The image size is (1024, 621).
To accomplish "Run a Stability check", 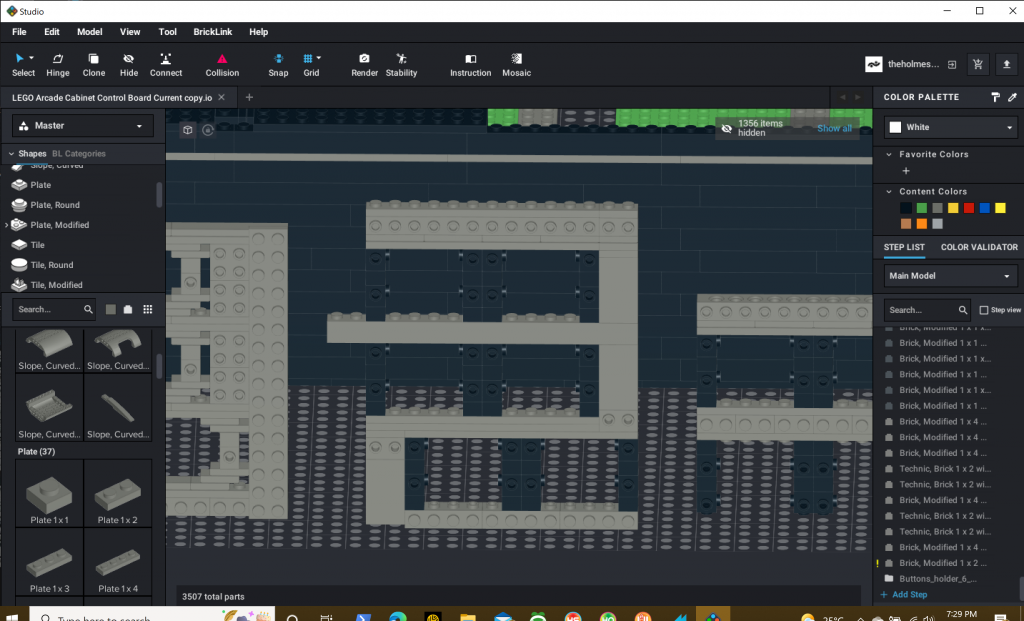I will (x=401, y=63).
